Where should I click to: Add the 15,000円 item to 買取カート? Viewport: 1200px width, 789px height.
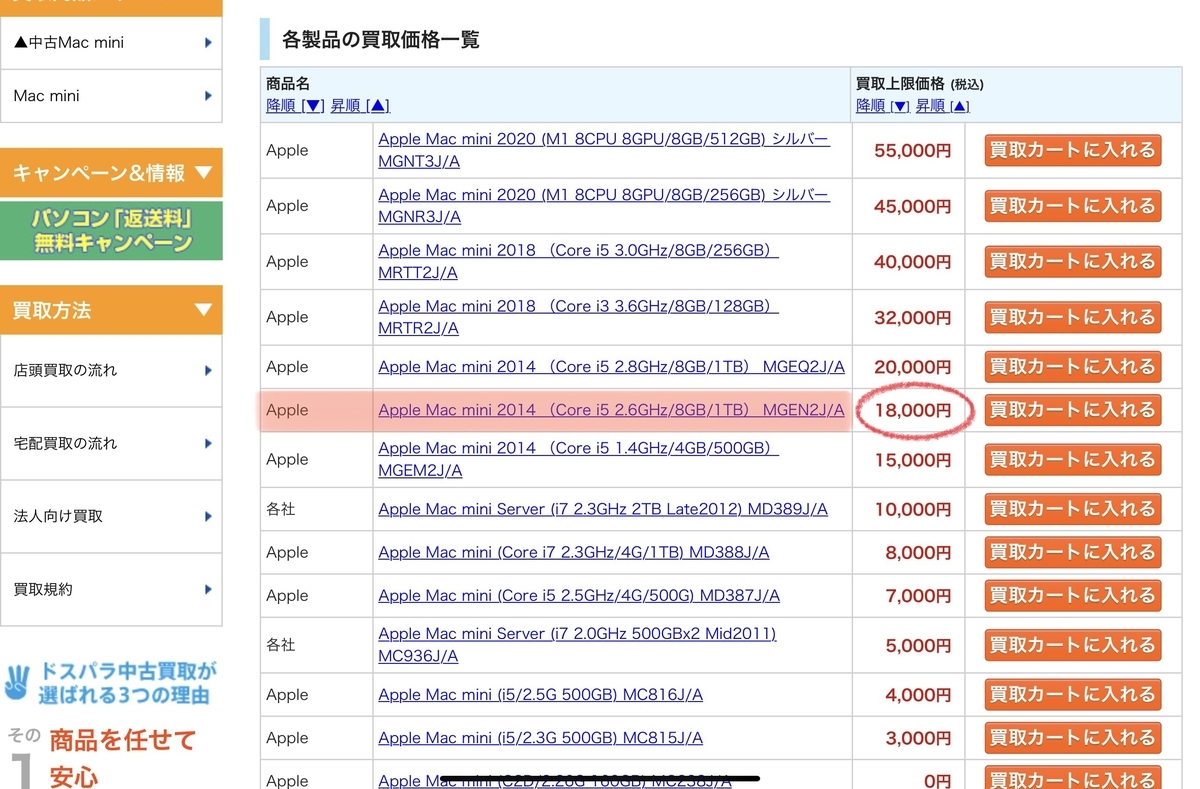[1072, 459]
